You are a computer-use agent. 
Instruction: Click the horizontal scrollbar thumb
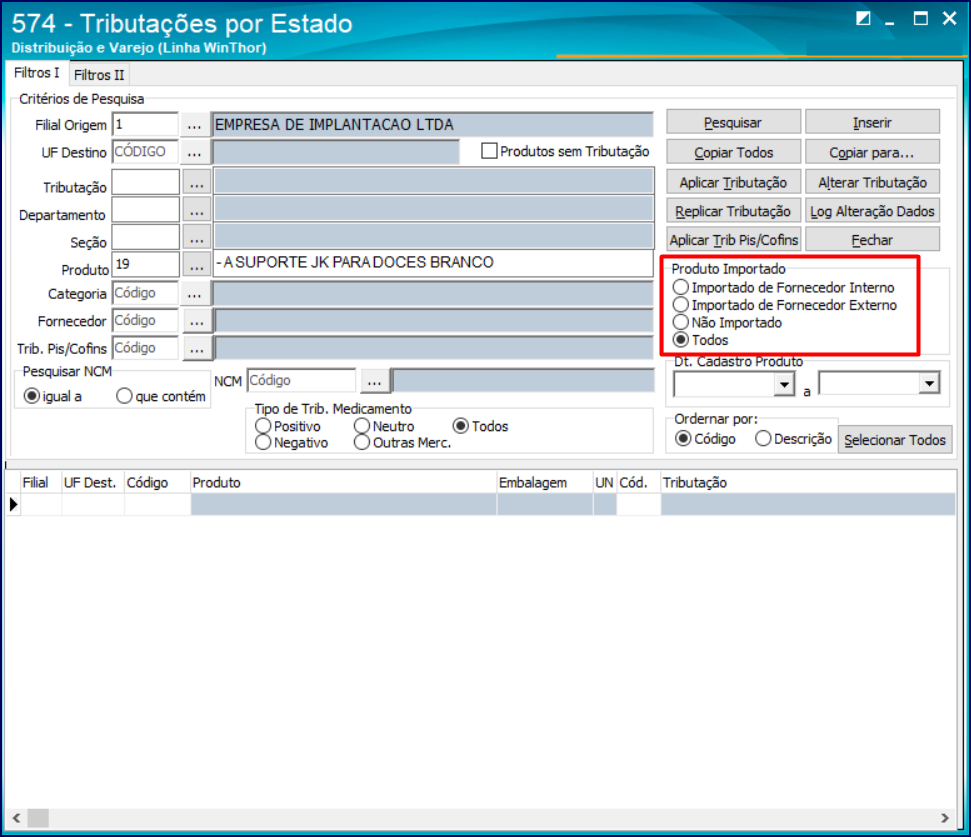pyautogui.click(x=38, y=818)
